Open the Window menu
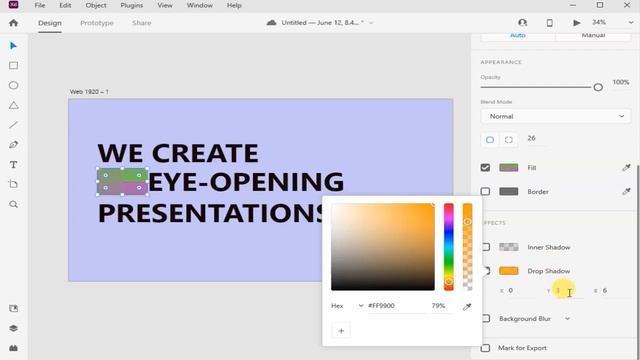This screenshot has width=640, height=360. coord(200,5)
